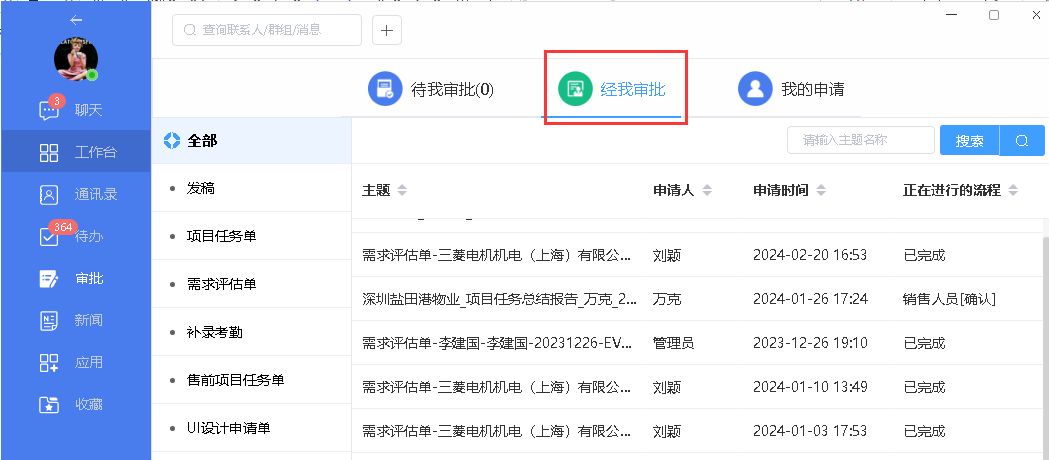The image size is (1049, 460).
Task: Click the blue 搜索 button
Action: (x=969, y=141)
